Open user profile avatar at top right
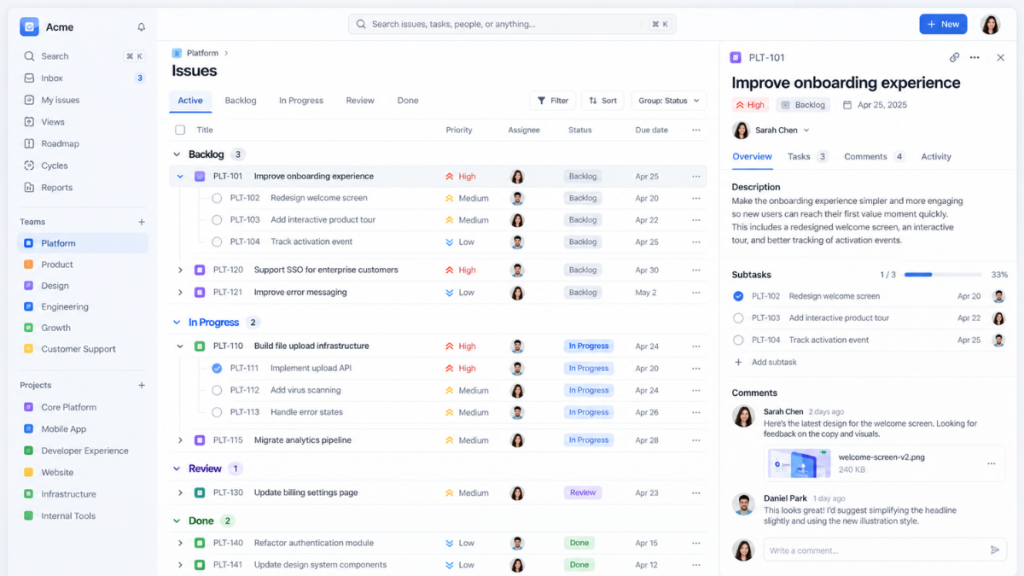Screen dimensions: 1024x576 (990, 24)
